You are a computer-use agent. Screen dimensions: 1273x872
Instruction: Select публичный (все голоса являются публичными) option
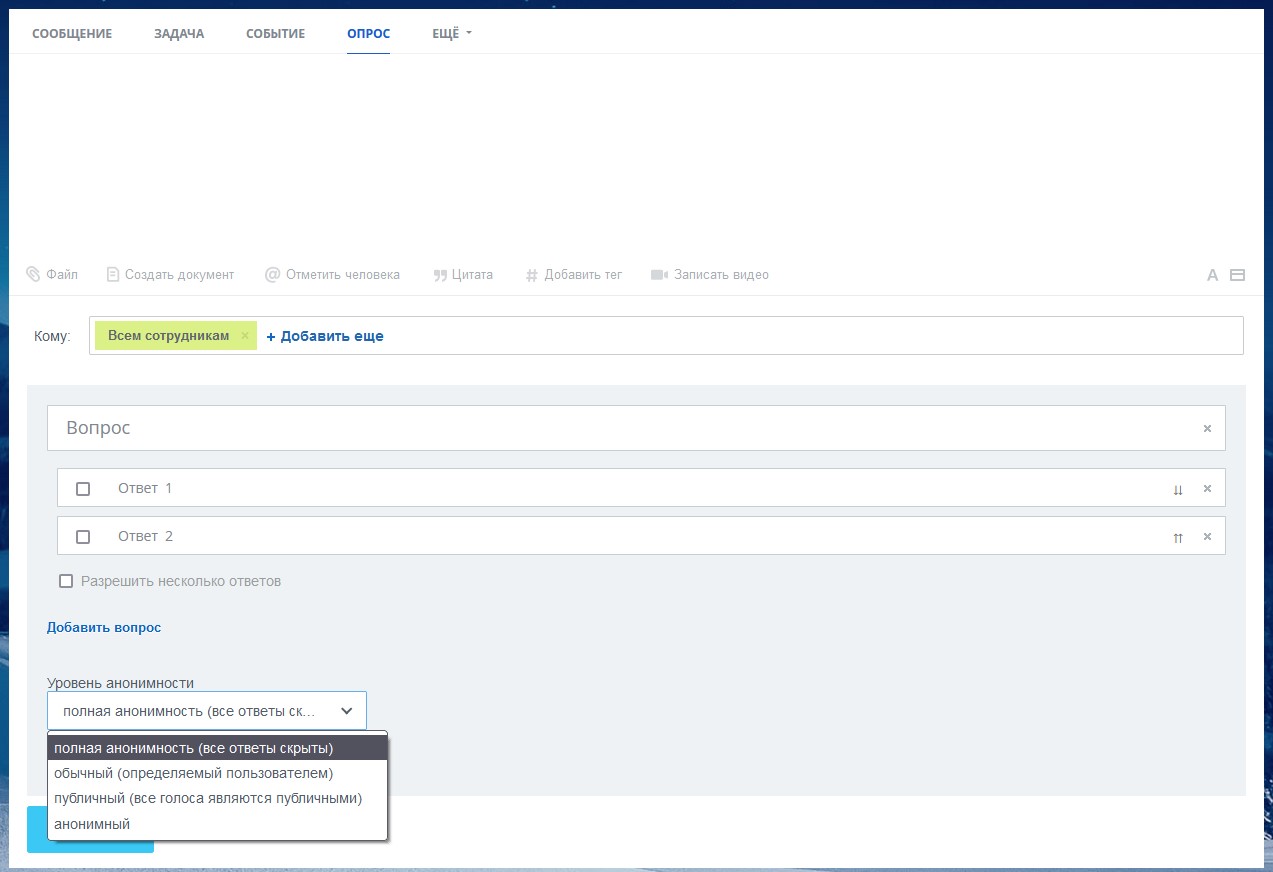(208, 798)
